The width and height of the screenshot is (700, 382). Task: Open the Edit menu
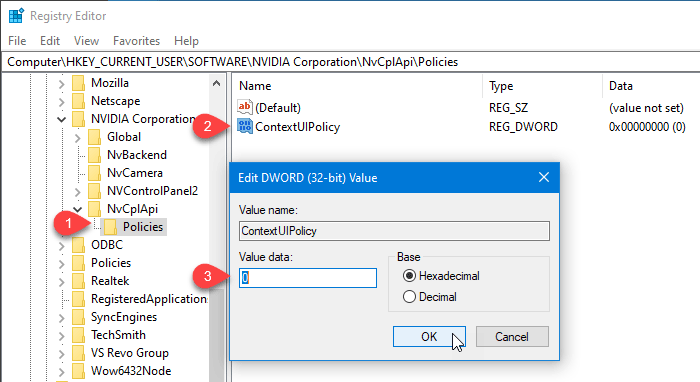coord(50,41)
